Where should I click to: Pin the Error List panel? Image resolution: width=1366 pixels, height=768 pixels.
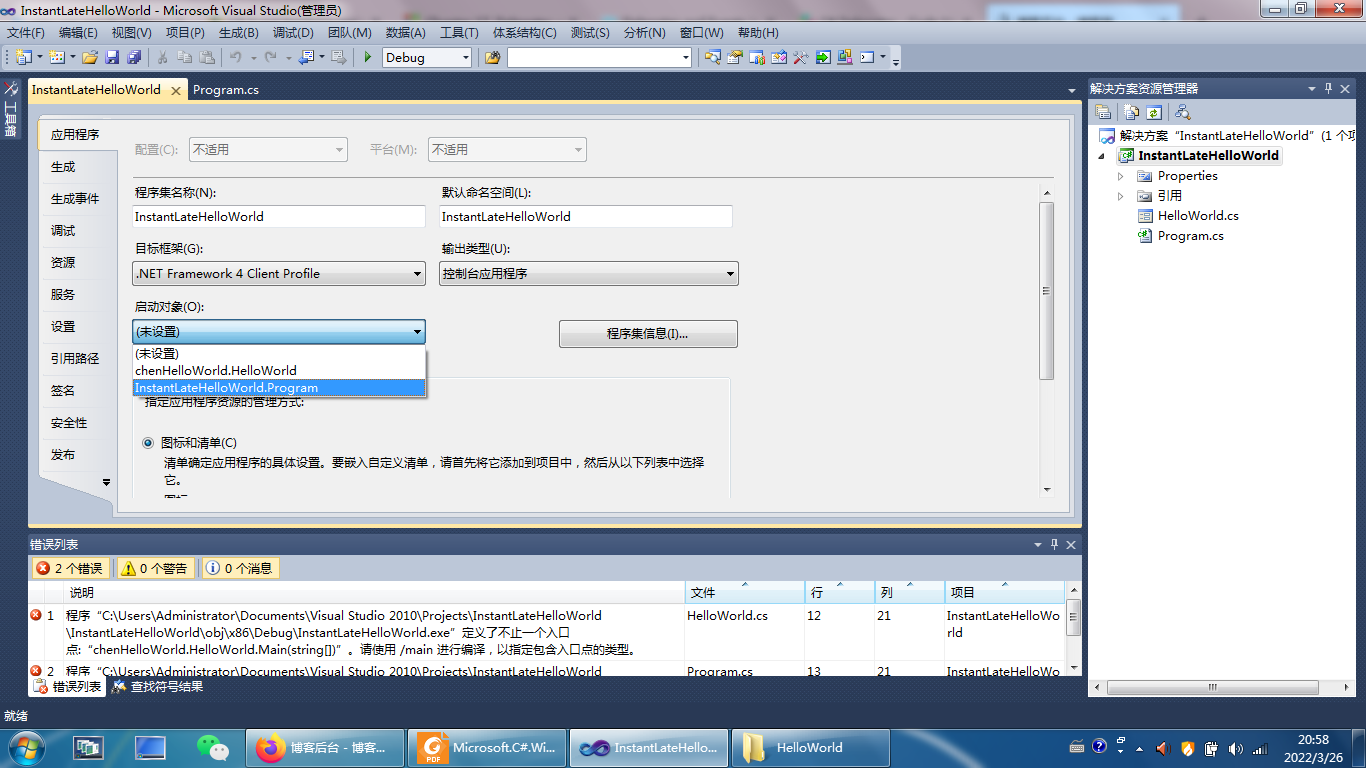(x=1053, y=544)
